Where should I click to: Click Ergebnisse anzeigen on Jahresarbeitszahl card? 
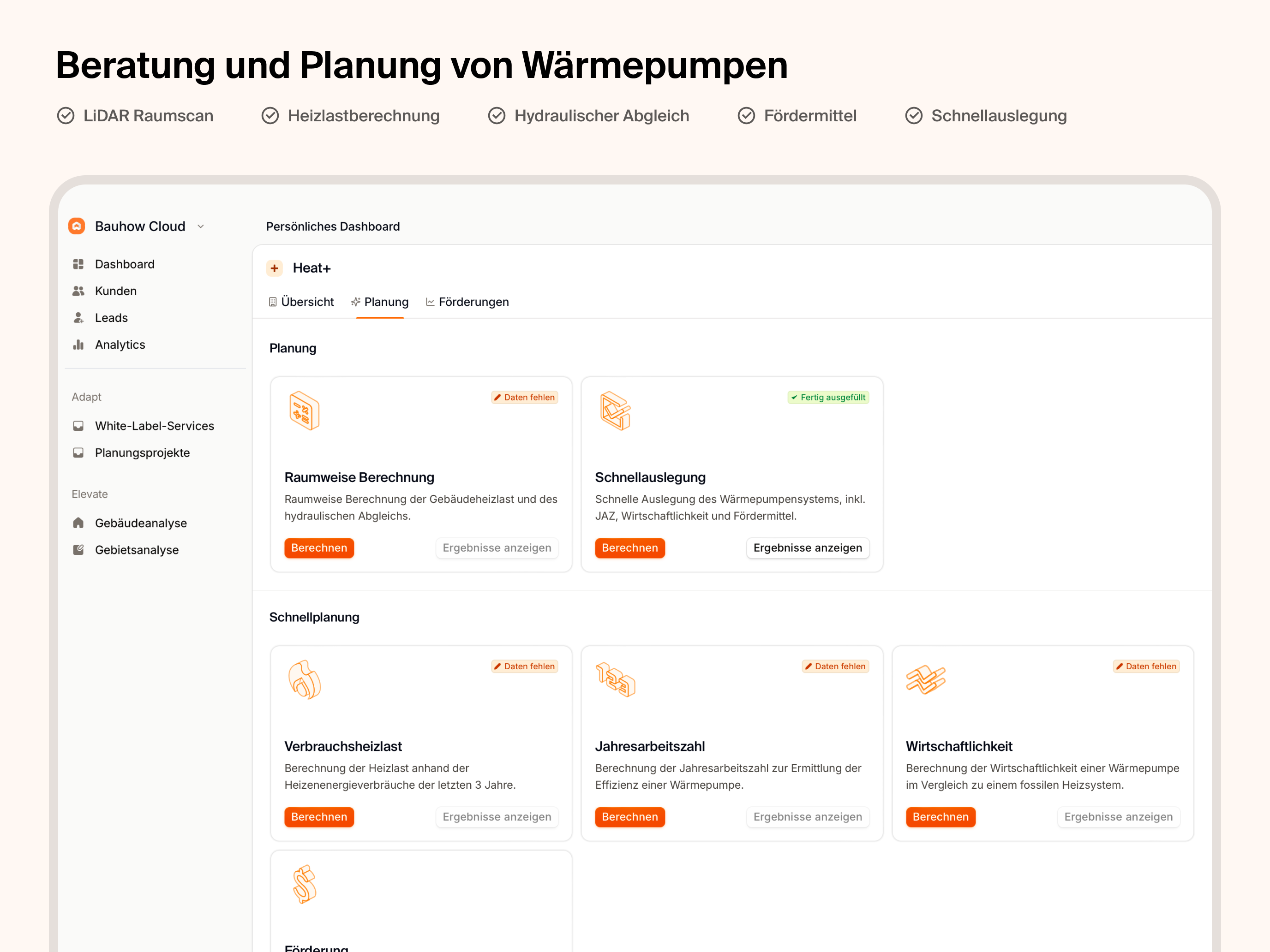[808, 817]
